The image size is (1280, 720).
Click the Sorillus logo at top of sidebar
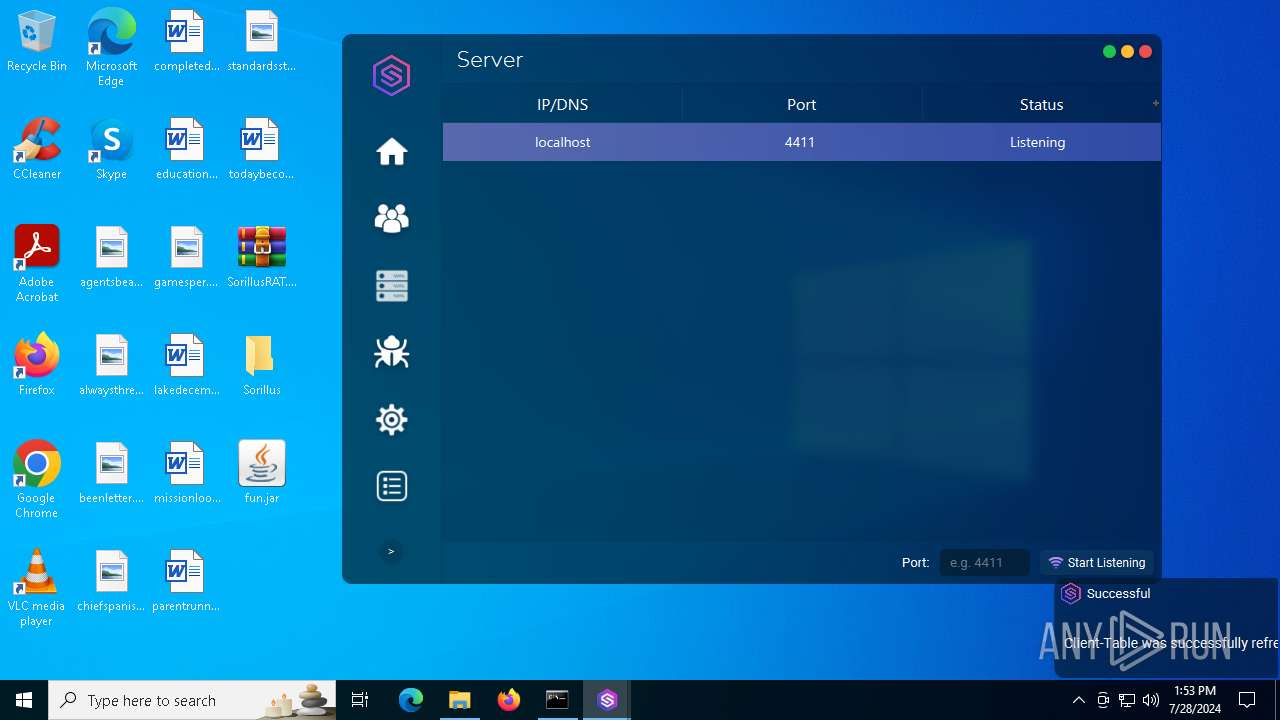[x=391, y=76]
